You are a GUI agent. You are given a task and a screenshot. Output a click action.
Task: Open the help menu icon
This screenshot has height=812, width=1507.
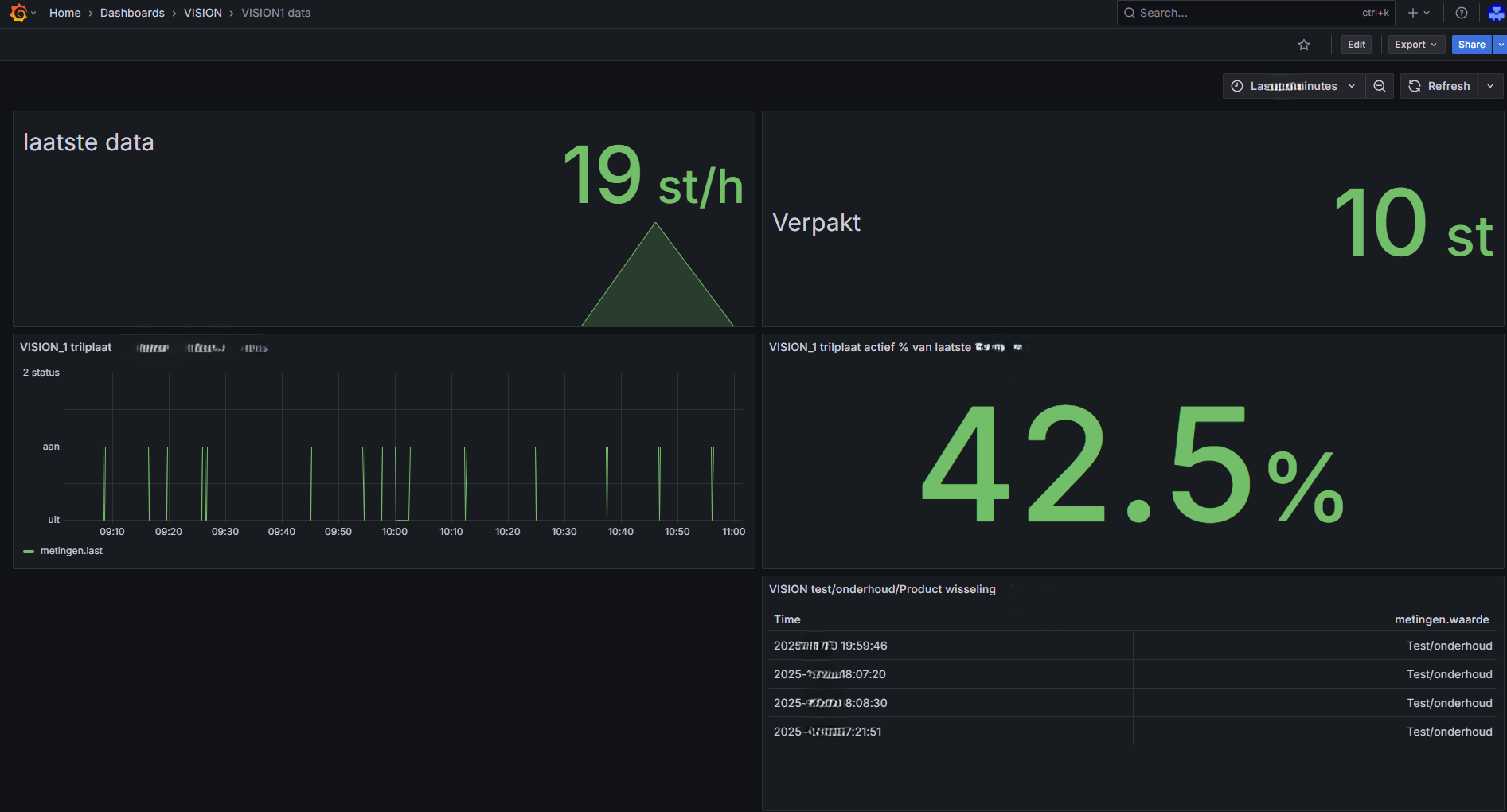[1461, 13]
